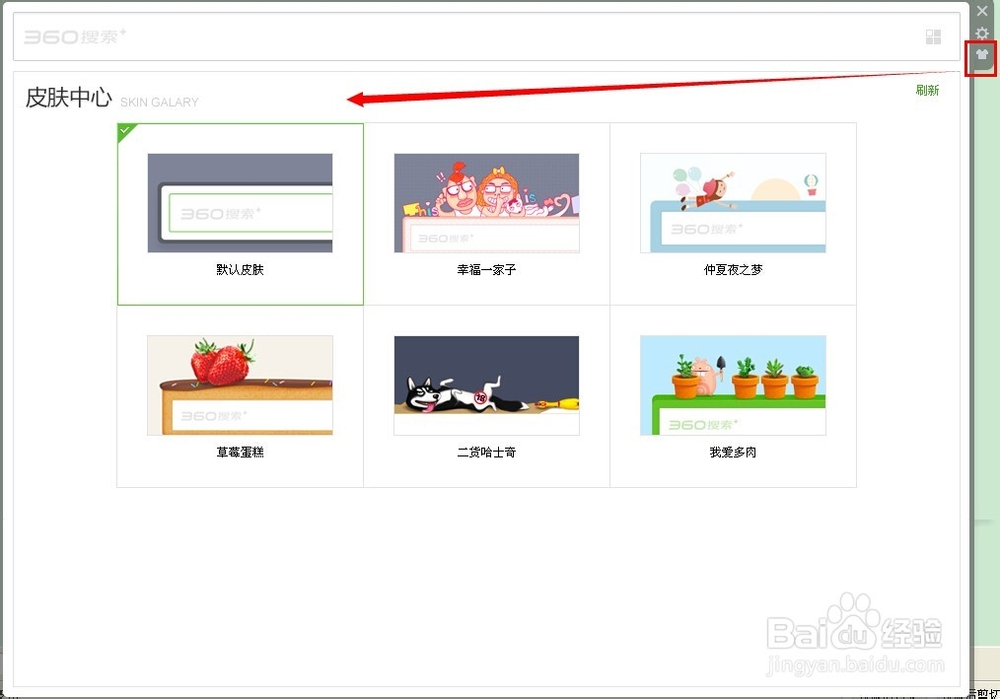Click the red-highlighted skin icon in the sidebar

coord(981,57)
